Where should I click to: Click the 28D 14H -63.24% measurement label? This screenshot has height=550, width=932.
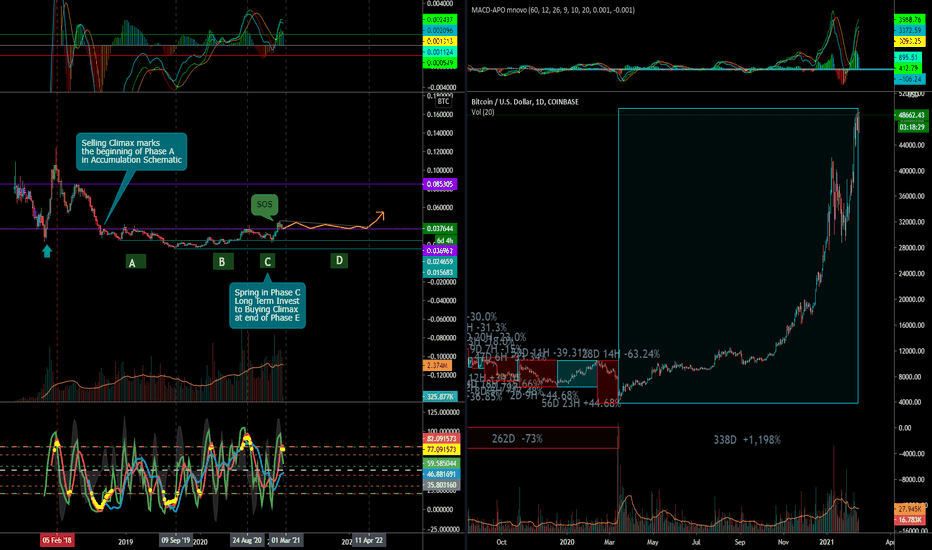[621, 354]
